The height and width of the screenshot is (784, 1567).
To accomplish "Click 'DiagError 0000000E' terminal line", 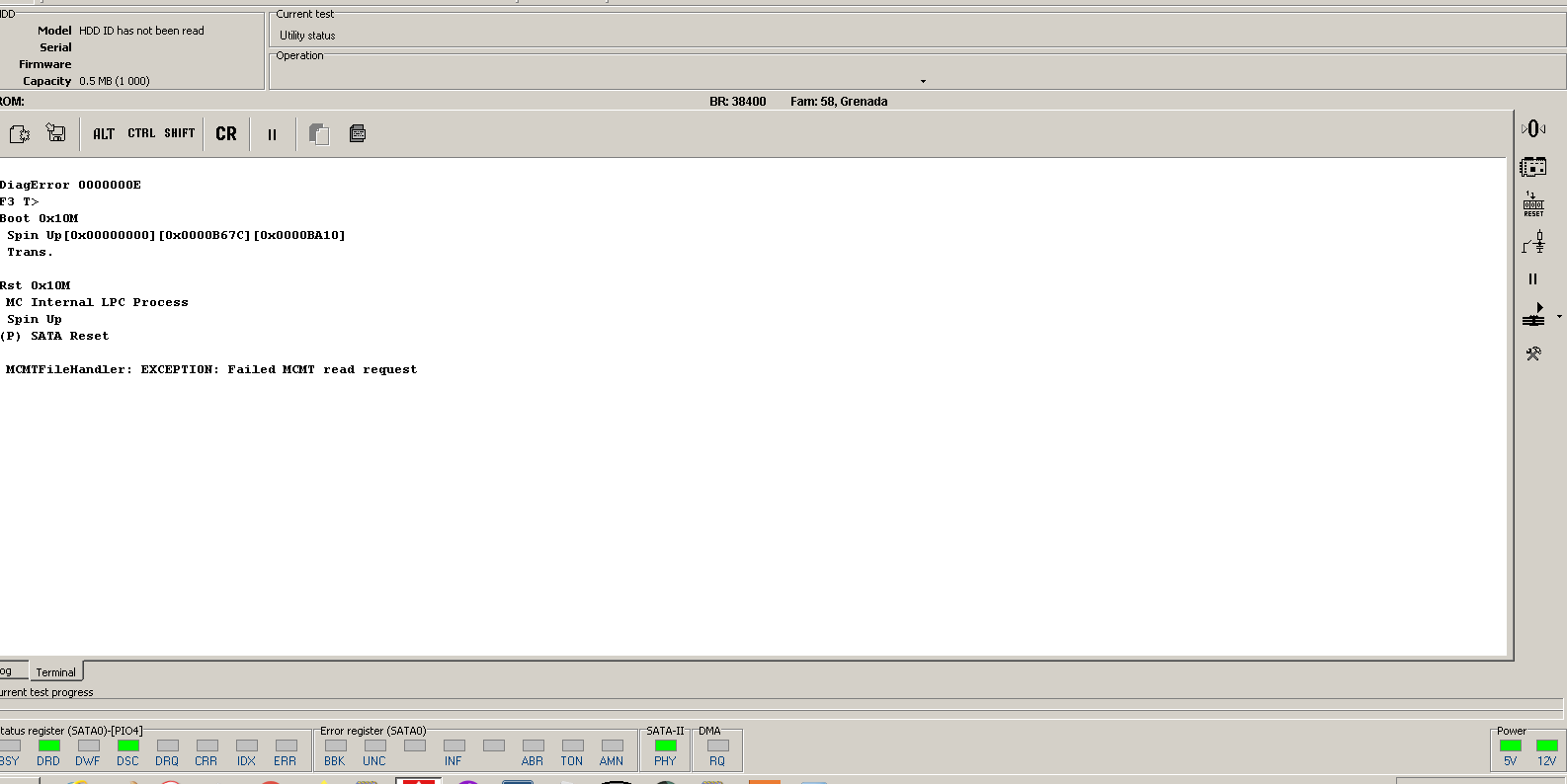I will pos(70,185).
